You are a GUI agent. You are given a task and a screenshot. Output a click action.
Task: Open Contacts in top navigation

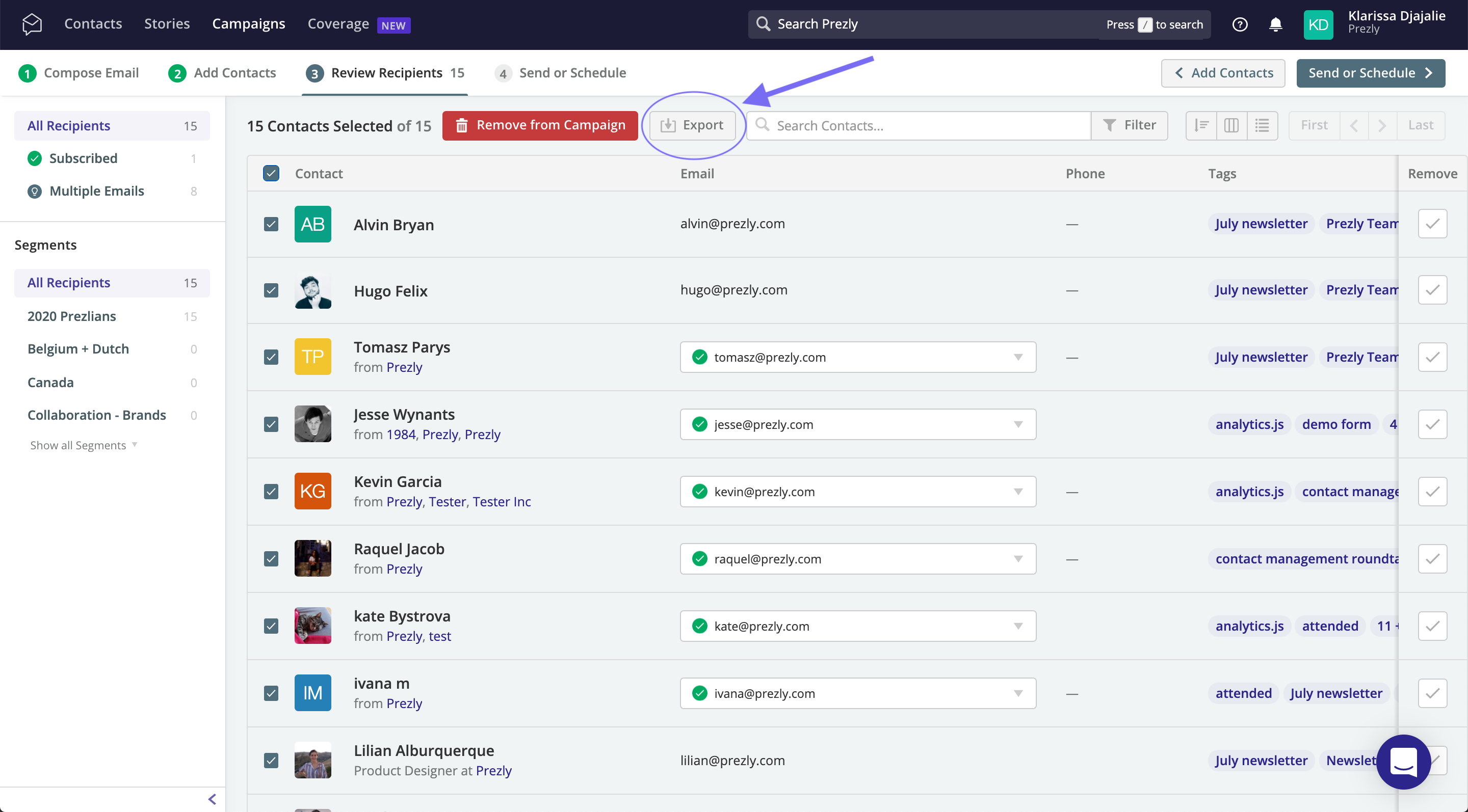(93, 24)
